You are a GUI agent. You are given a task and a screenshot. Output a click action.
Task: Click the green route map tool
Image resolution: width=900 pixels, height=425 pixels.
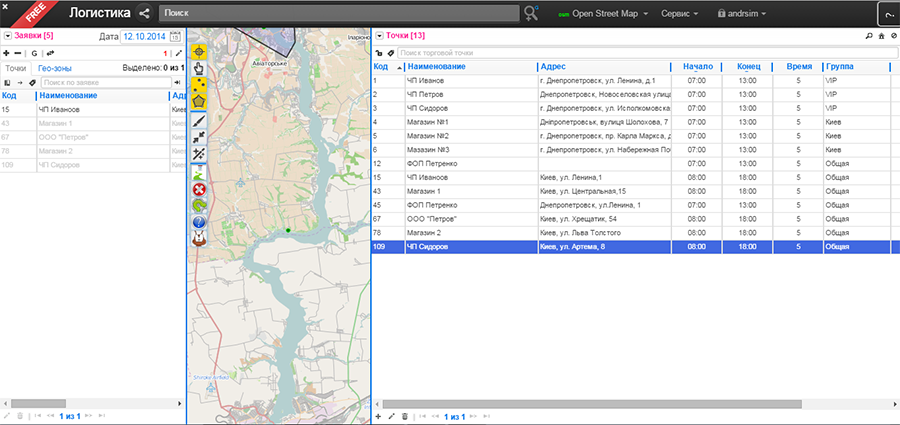199,172
